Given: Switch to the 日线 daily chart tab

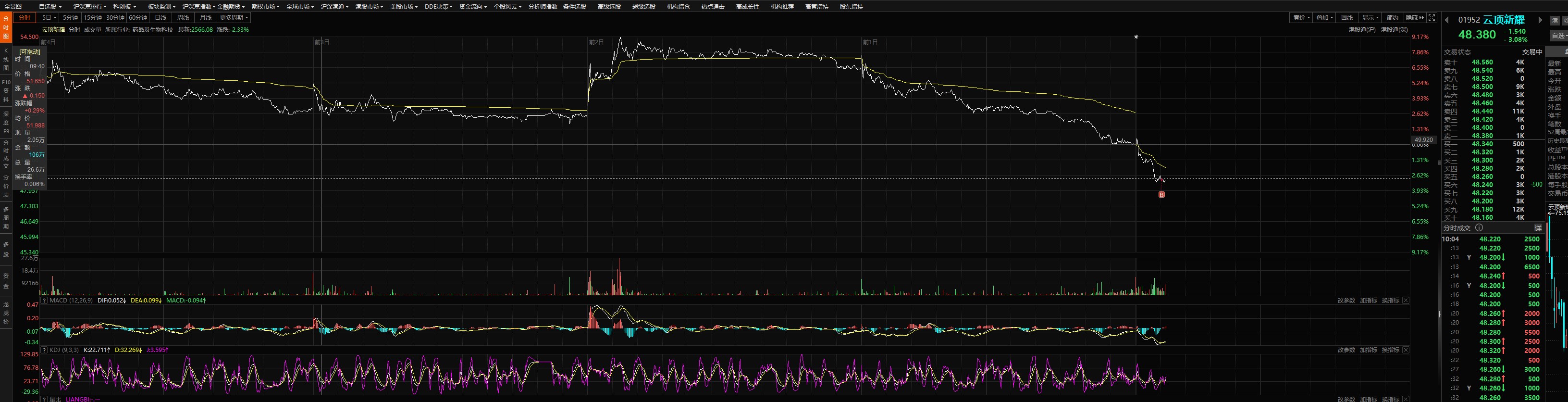Looking at the screenshot, I should [161, 18].
